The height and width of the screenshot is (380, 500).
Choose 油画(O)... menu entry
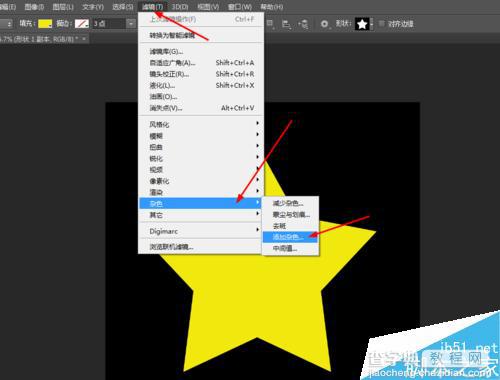201,97
